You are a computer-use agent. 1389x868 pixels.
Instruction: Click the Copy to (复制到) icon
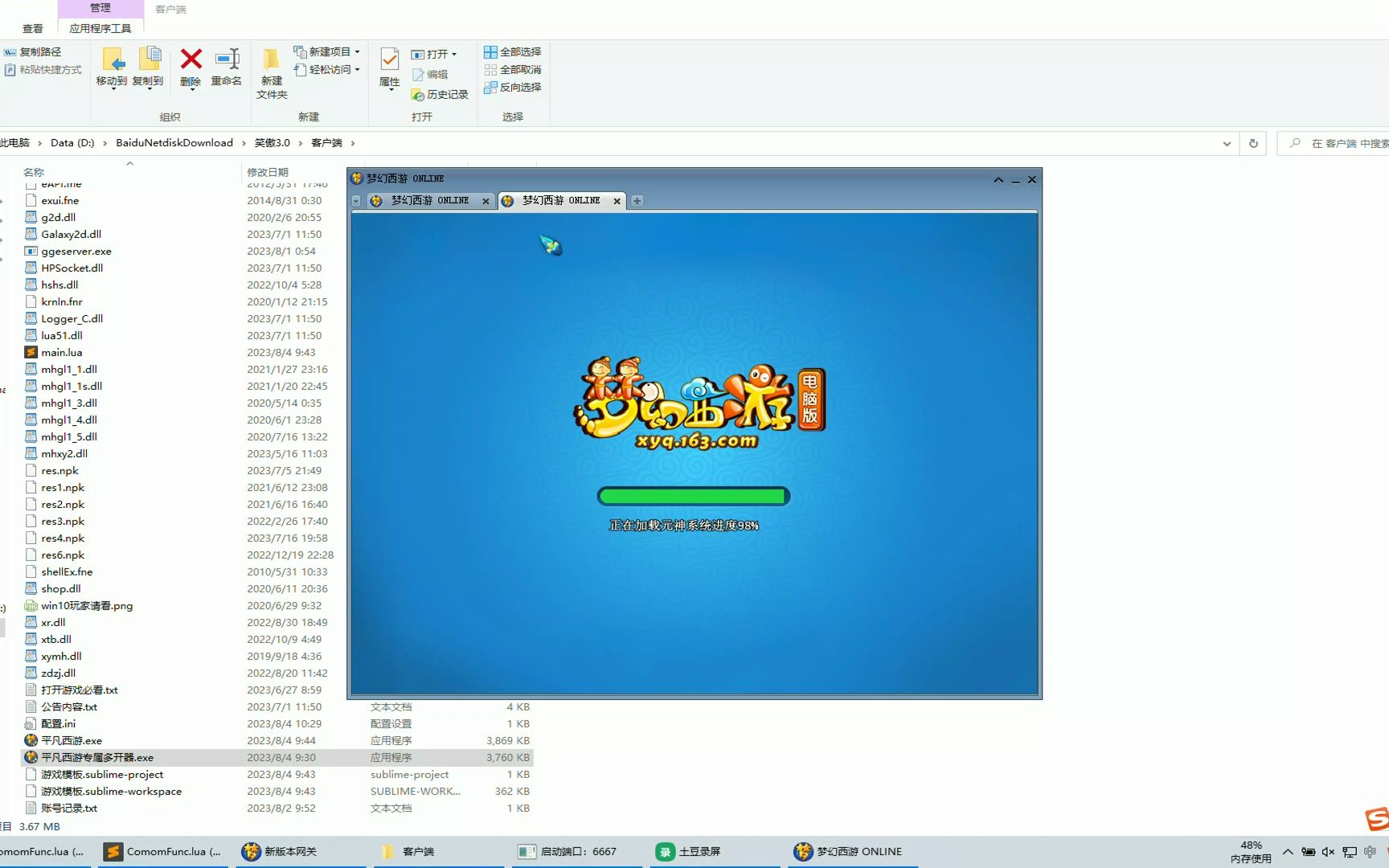click(150, 59)
